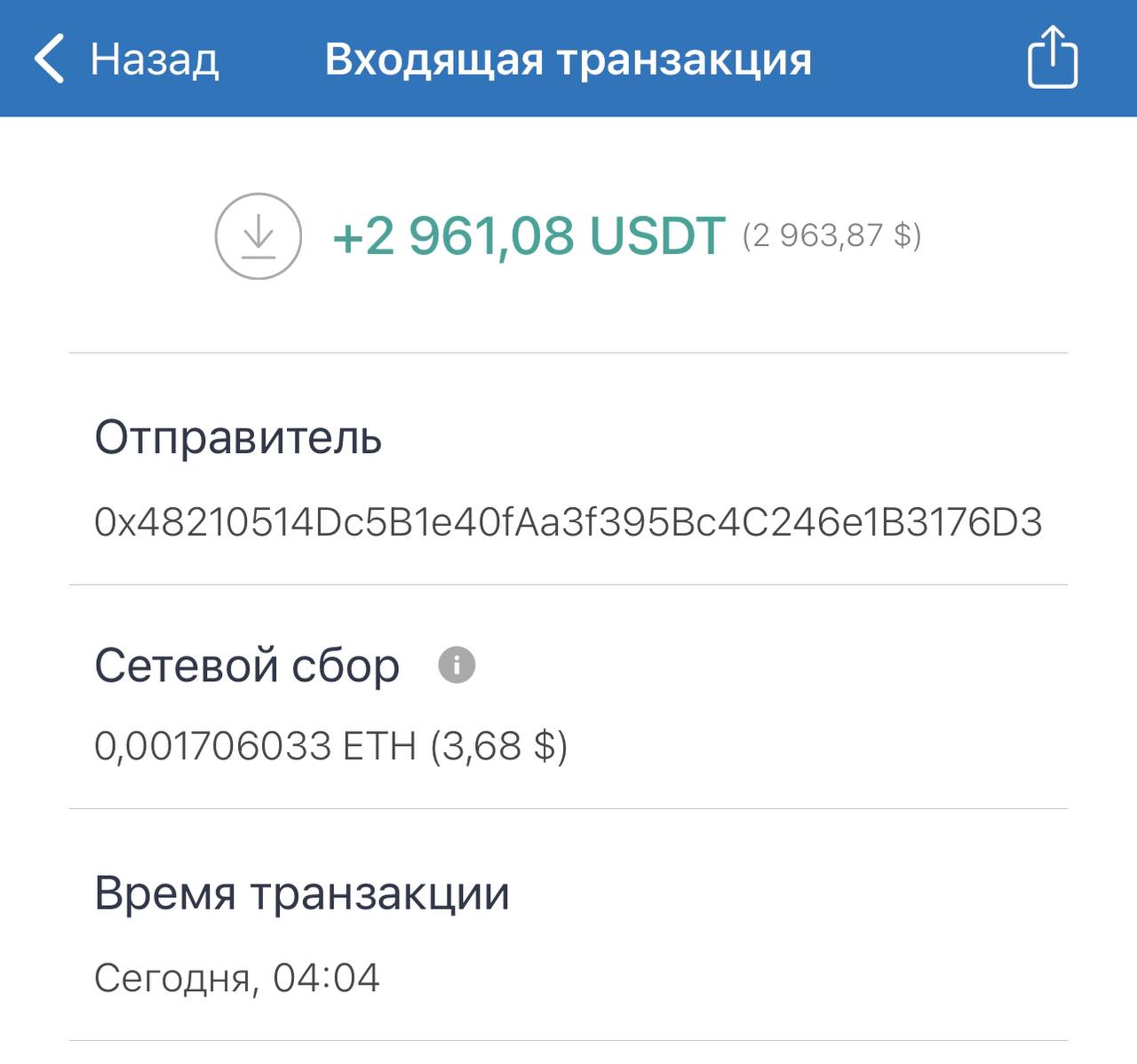Tap the Отправитель section label
Image resolution: width=1137 pixels, height=1064 pixels.
[x=238, y=438]
